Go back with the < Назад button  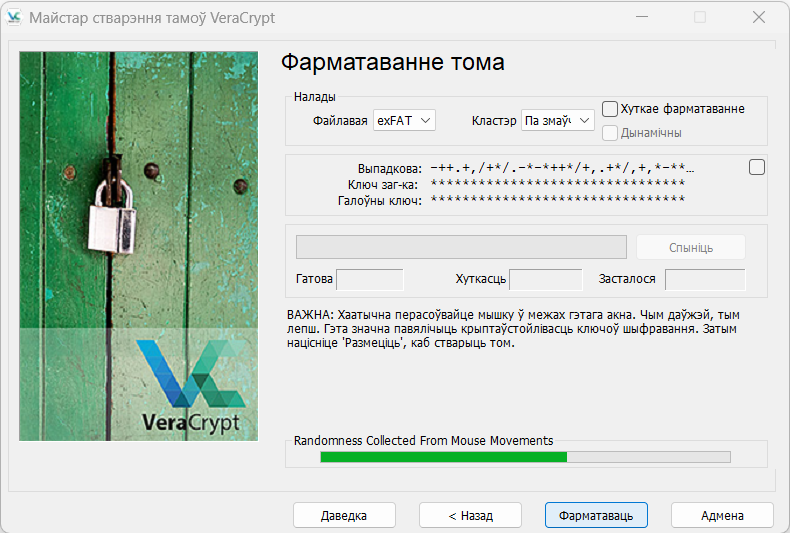pyautogui.click(x=470, y=515)
